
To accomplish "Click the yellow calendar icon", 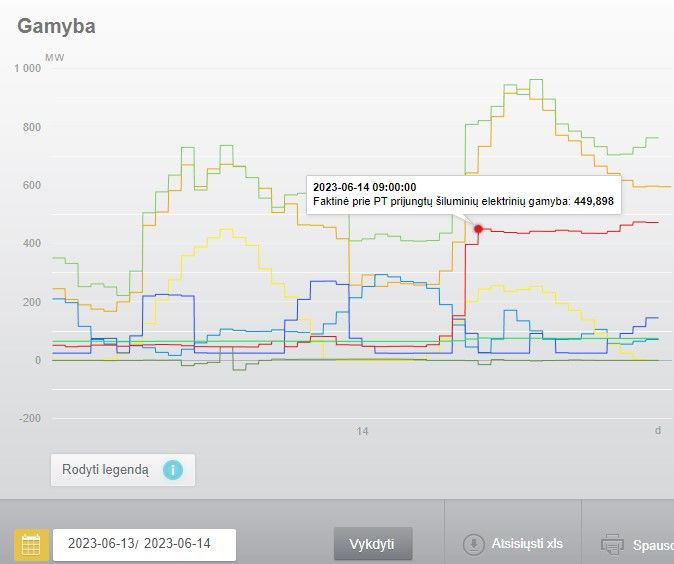I will 31,545.
